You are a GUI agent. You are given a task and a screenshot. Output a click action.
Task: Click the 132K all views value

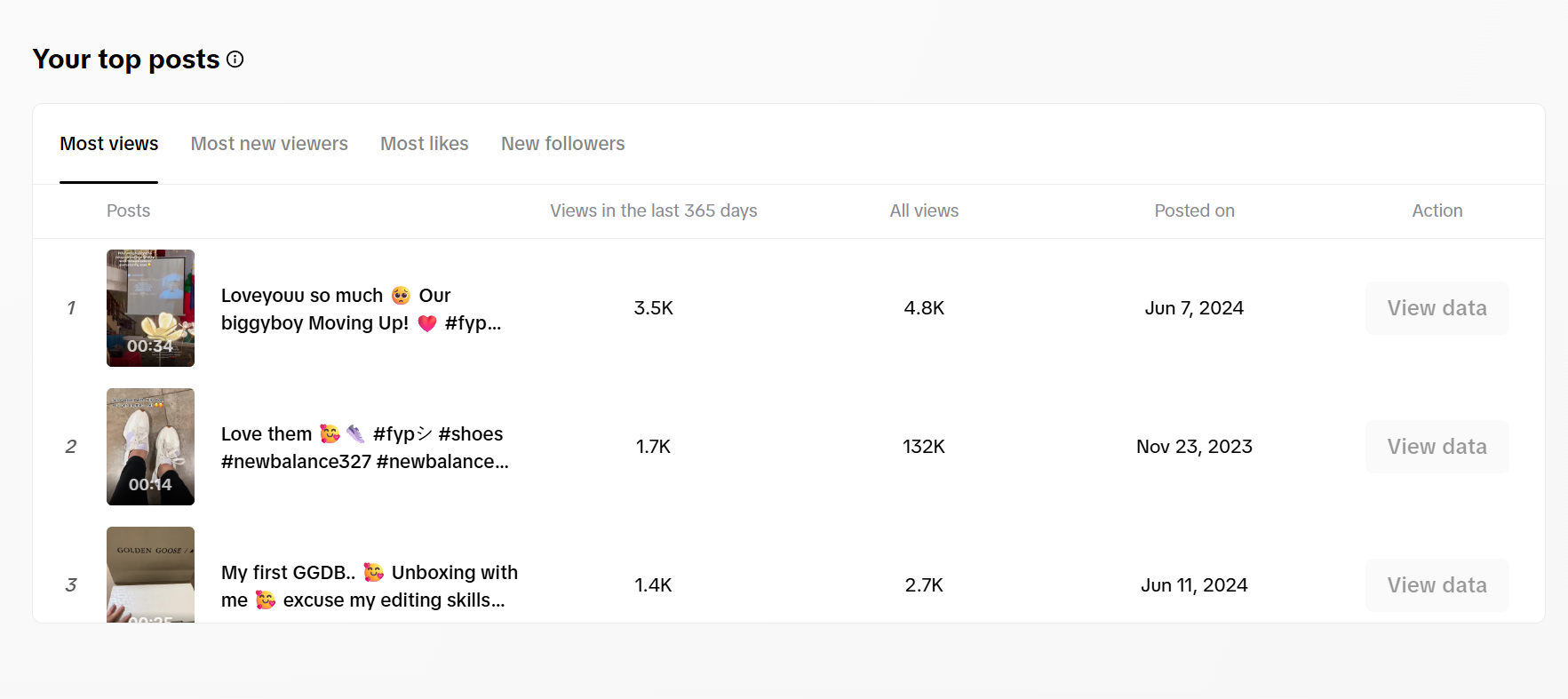[x=924, y=447]
